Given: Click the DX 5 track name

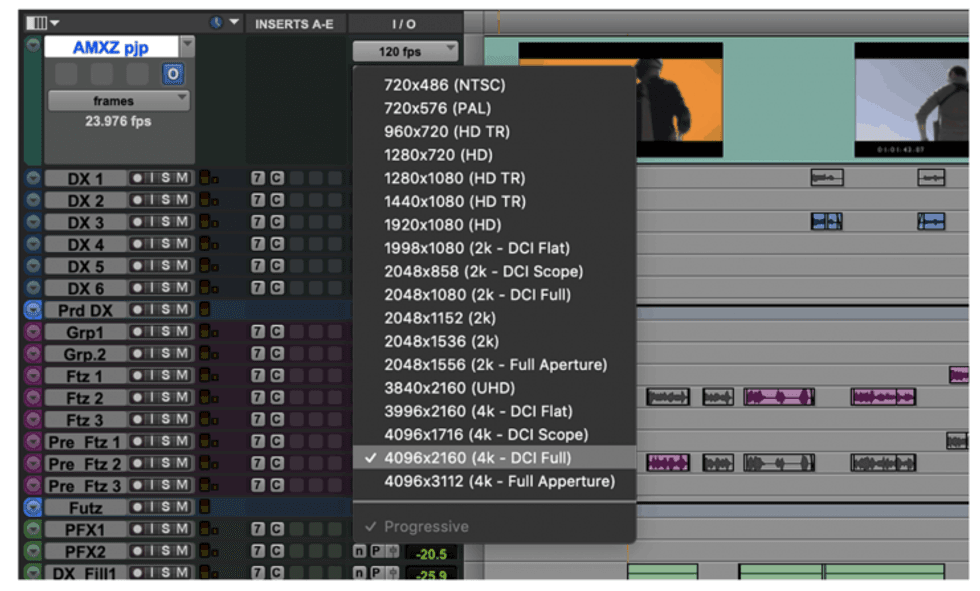Looking at the screenshot, I should 86,266.
